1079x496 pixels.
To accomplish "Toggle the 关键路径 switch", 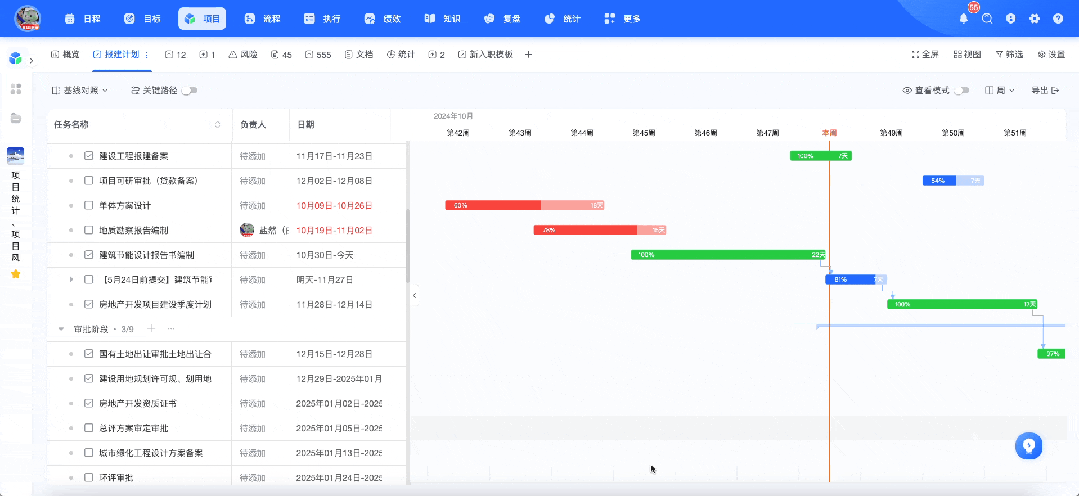I will (189, 90).
